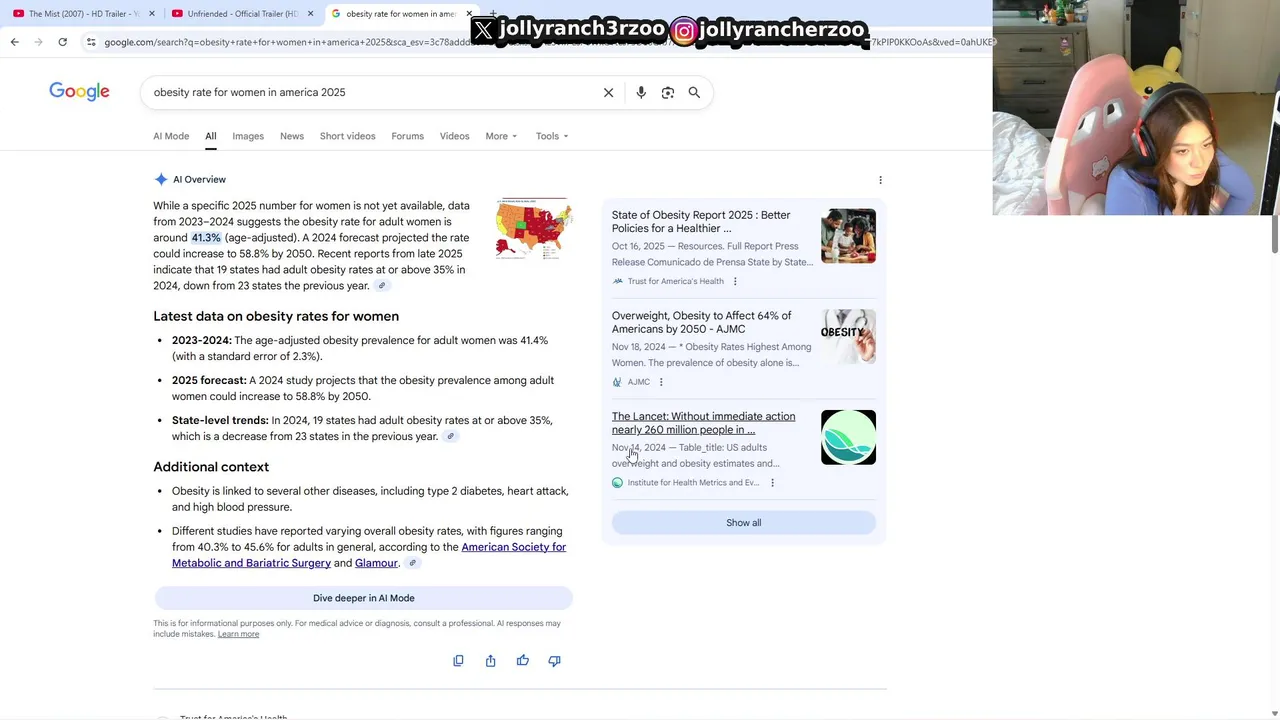This screenshot has height=720, width=1280.
Task: Click the page vertical scrollbar
Action: coord(1275,232)
